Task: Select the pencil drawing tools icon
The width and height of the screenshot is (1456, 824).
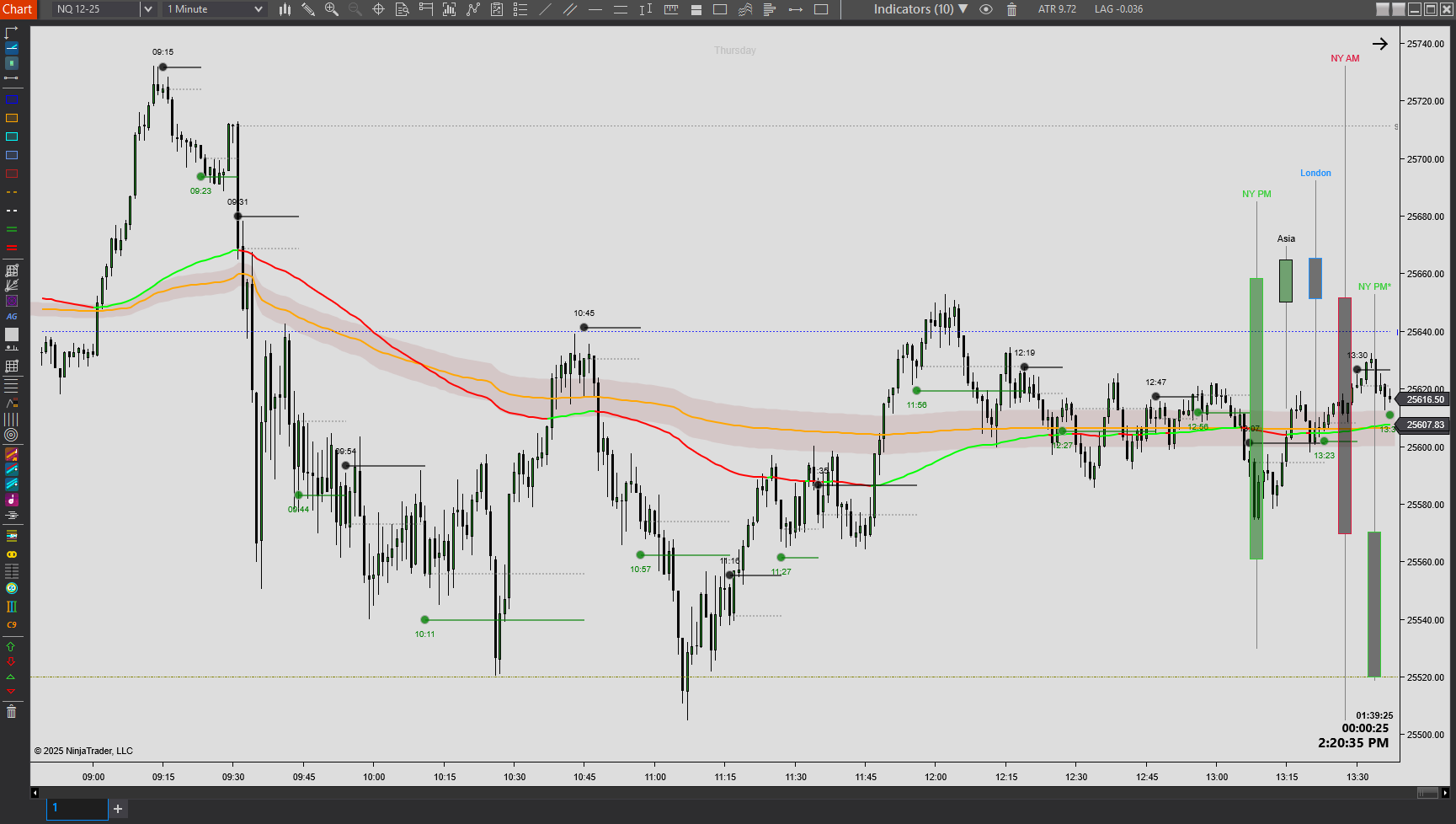Action: click(x=308, y=9)
